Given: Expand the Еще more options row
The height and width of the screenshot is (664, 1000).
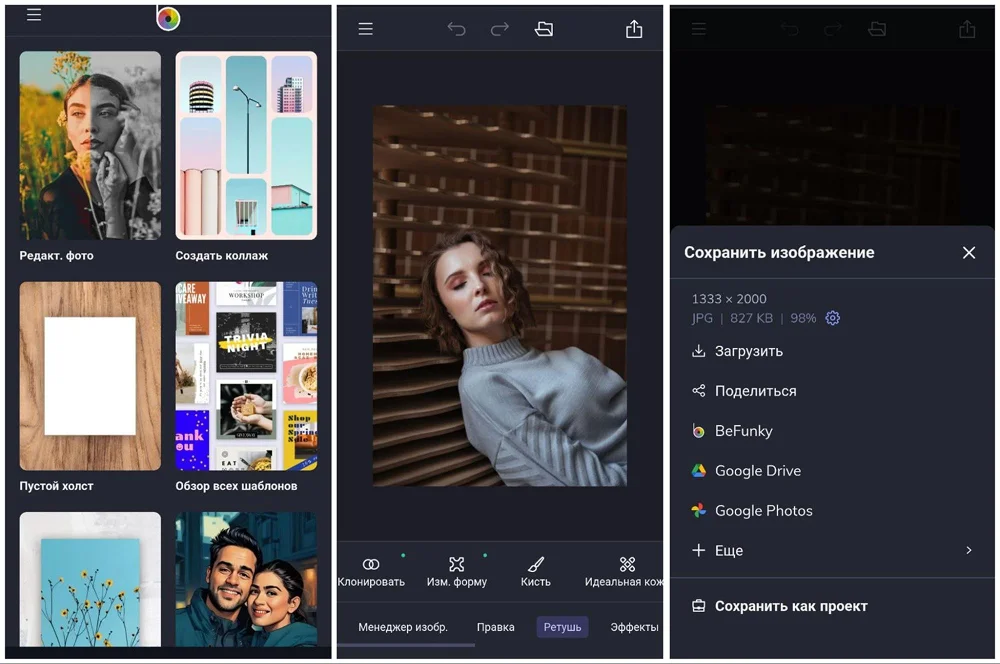Looking at the screenshot, I should coord(830,550).
